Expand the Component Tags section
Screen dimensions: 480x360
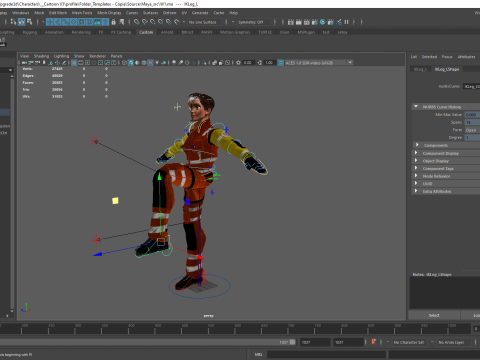(x=416, y=168)
